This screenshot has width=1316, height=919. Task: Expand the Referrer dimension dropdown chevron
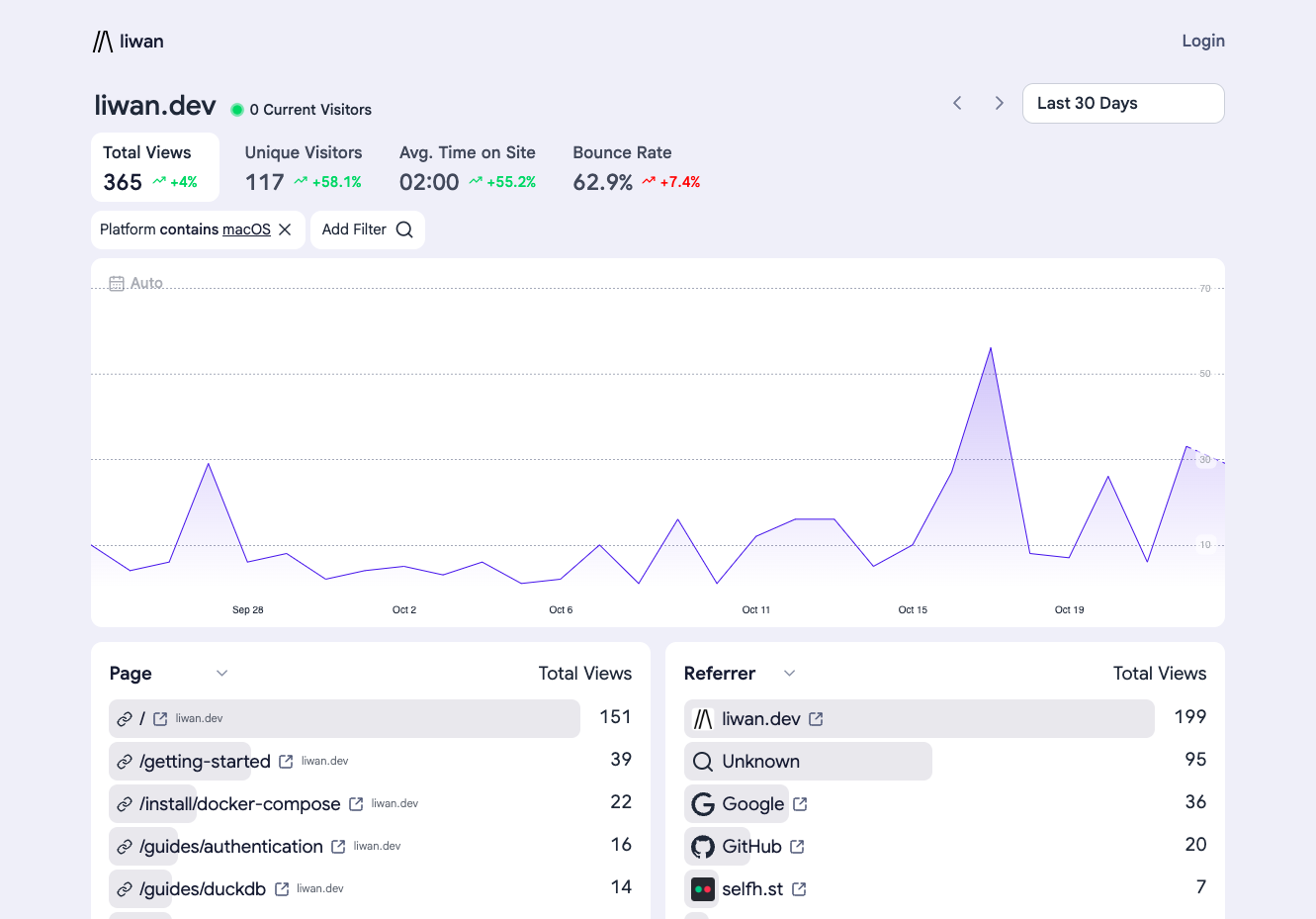coord(789,674)
